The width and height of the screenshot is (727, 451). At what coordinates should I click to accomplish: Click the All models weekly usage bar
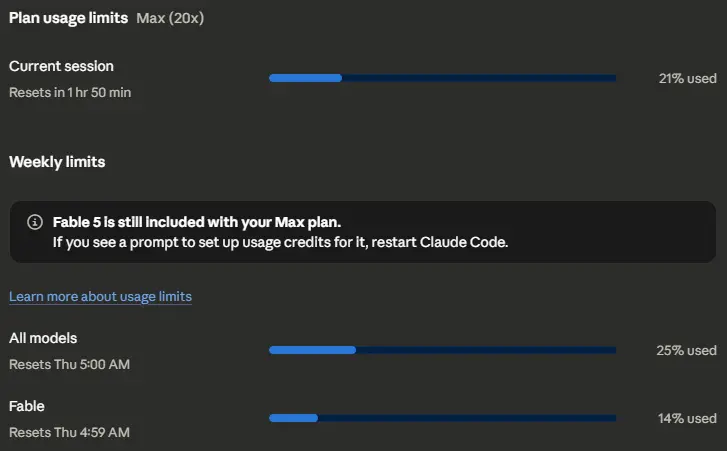point(442,350)
